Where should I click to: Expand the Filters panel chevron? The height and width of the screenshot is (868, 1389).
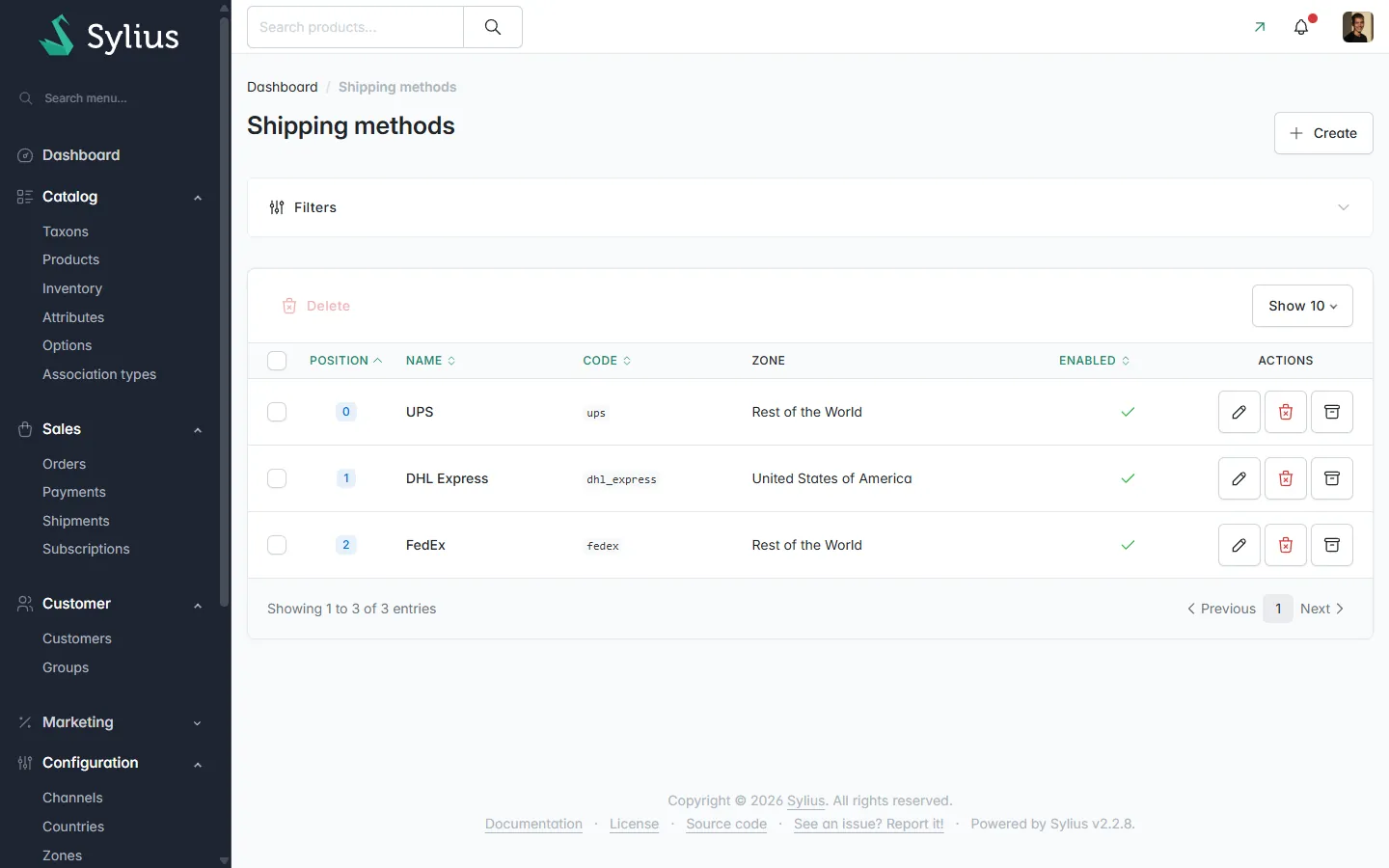click(x=1344, y=207)
